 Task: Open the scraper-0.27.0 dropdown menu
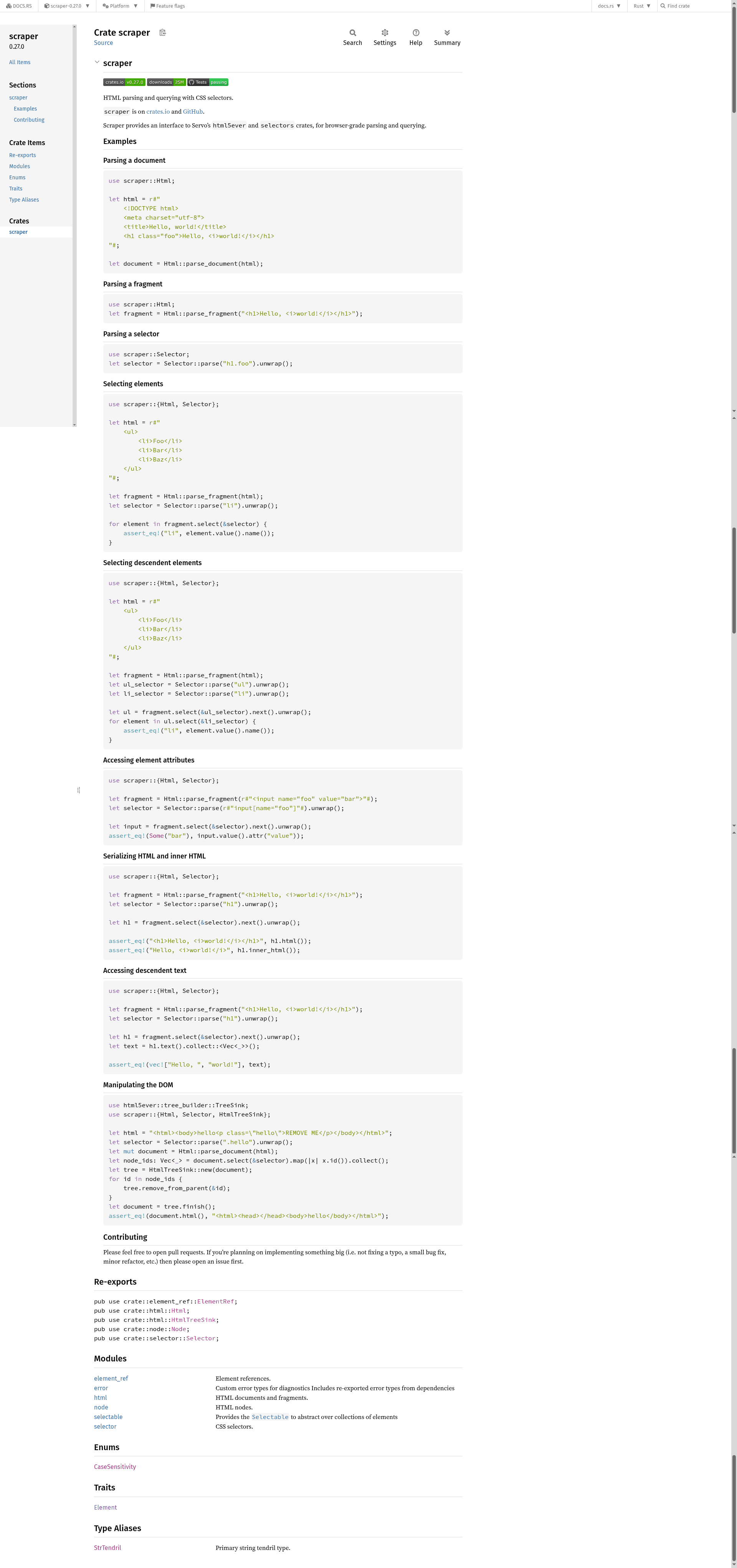click(x=67, y=6)
